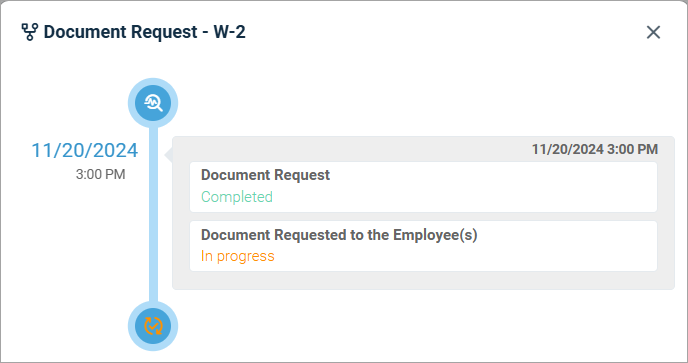
Task: Open the Document Request step card
Action: (423, 187)
